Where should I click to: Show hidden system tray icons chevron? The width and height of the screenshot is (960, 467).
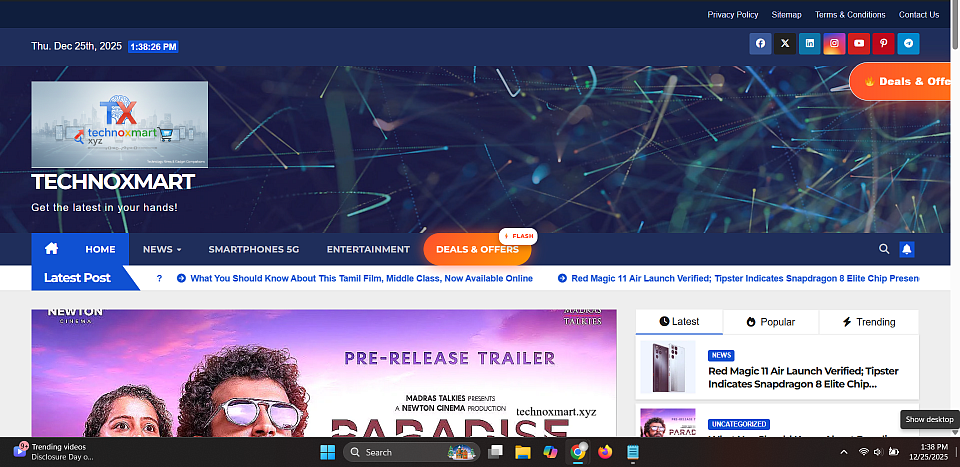[843, 452]
